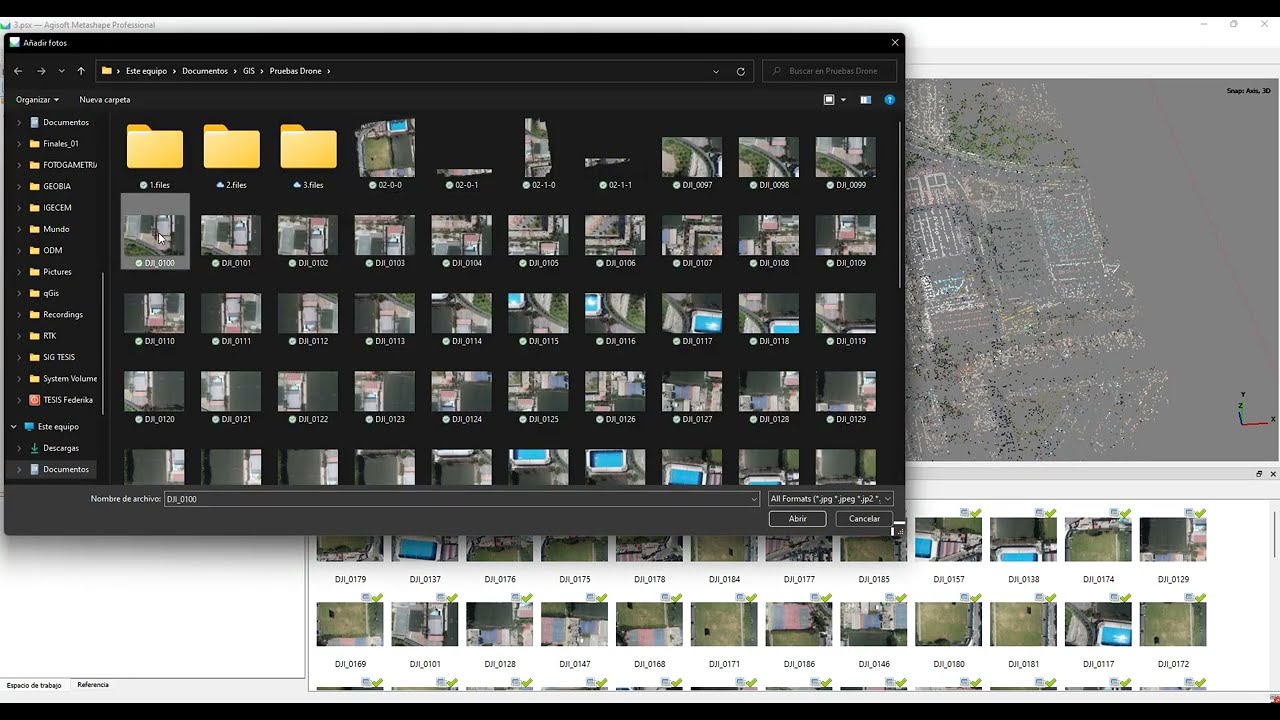
Task: Click Este equipo in the breadcrumb path
Action: (146, 71)
